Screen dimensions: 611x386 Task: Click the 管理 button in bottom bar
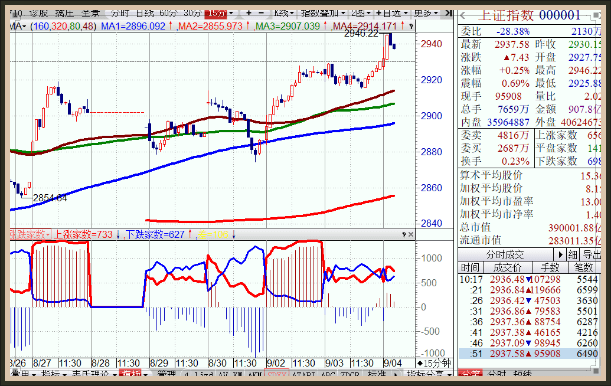166,374
